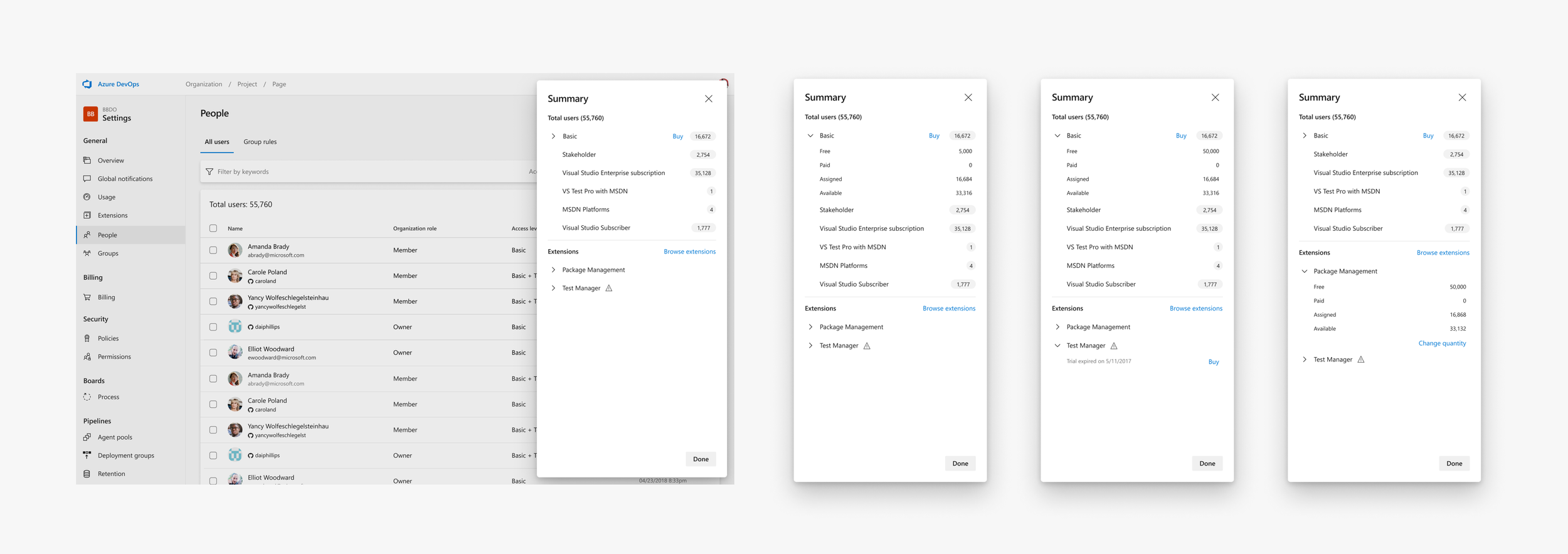This screenshot has width=1568, height=554.
Task: Click the Extensions icon in the sidebar
Action: click(x=87, y=215)
